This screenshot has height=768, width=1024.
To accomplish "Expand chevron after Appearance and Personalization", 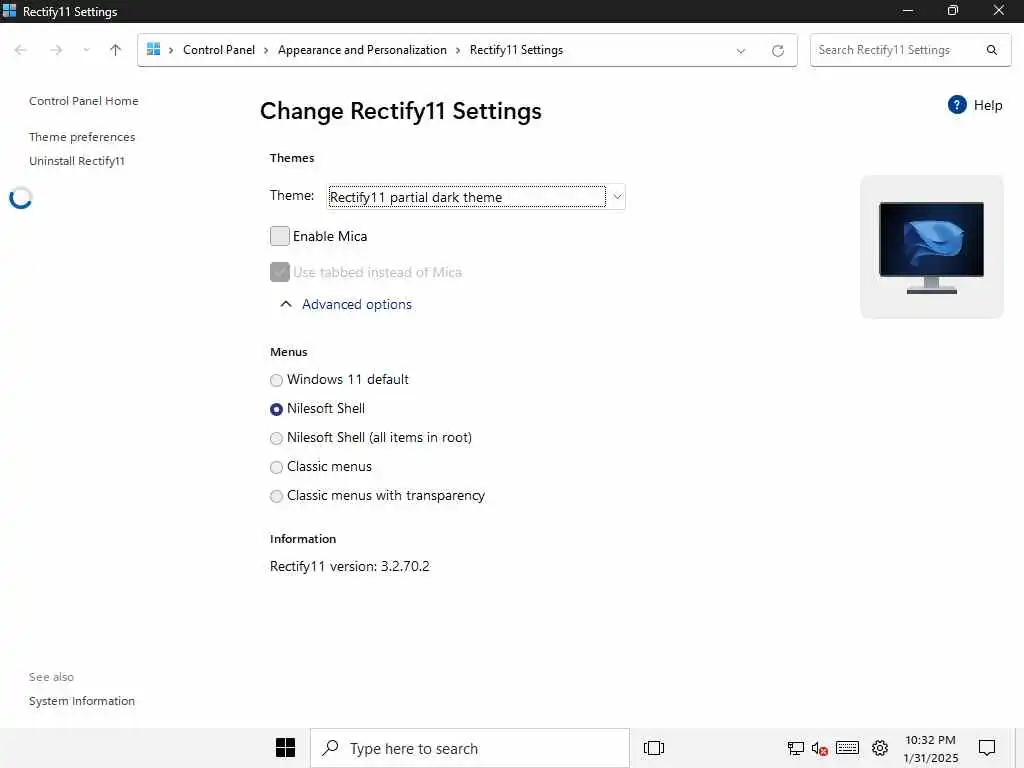I will pyautogui.click(x=458, y=50).
